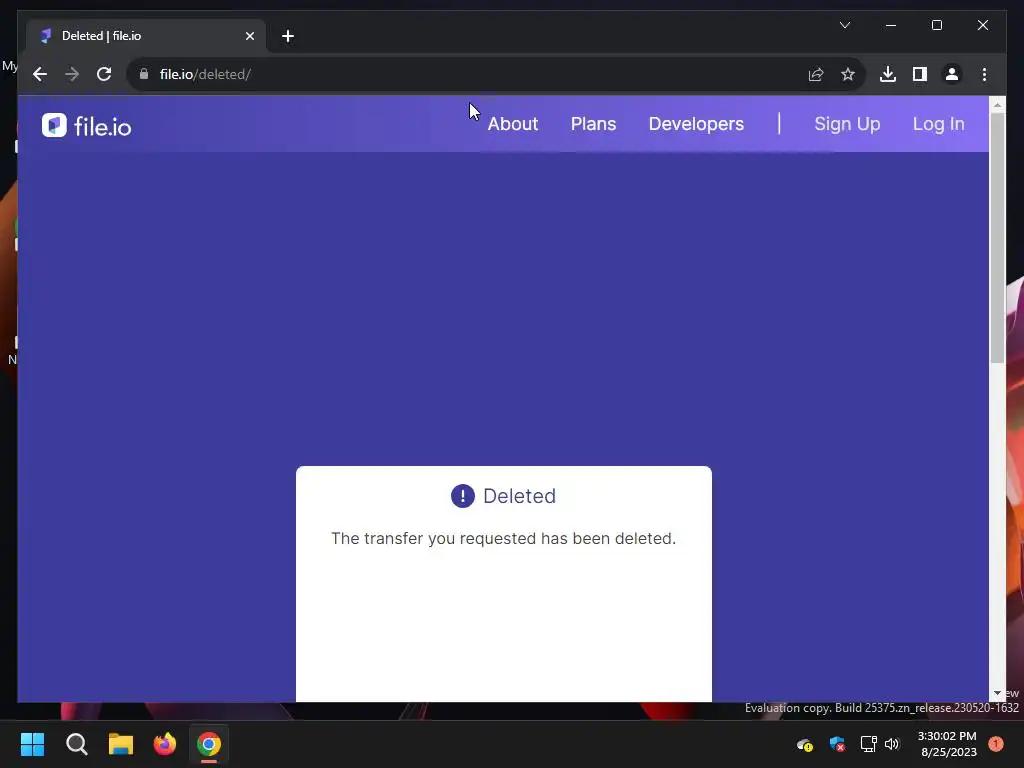Click the Deleted exclamation icon
Image resolution: width=1024 pixels, height=768 pixels.
coord(463,496)
